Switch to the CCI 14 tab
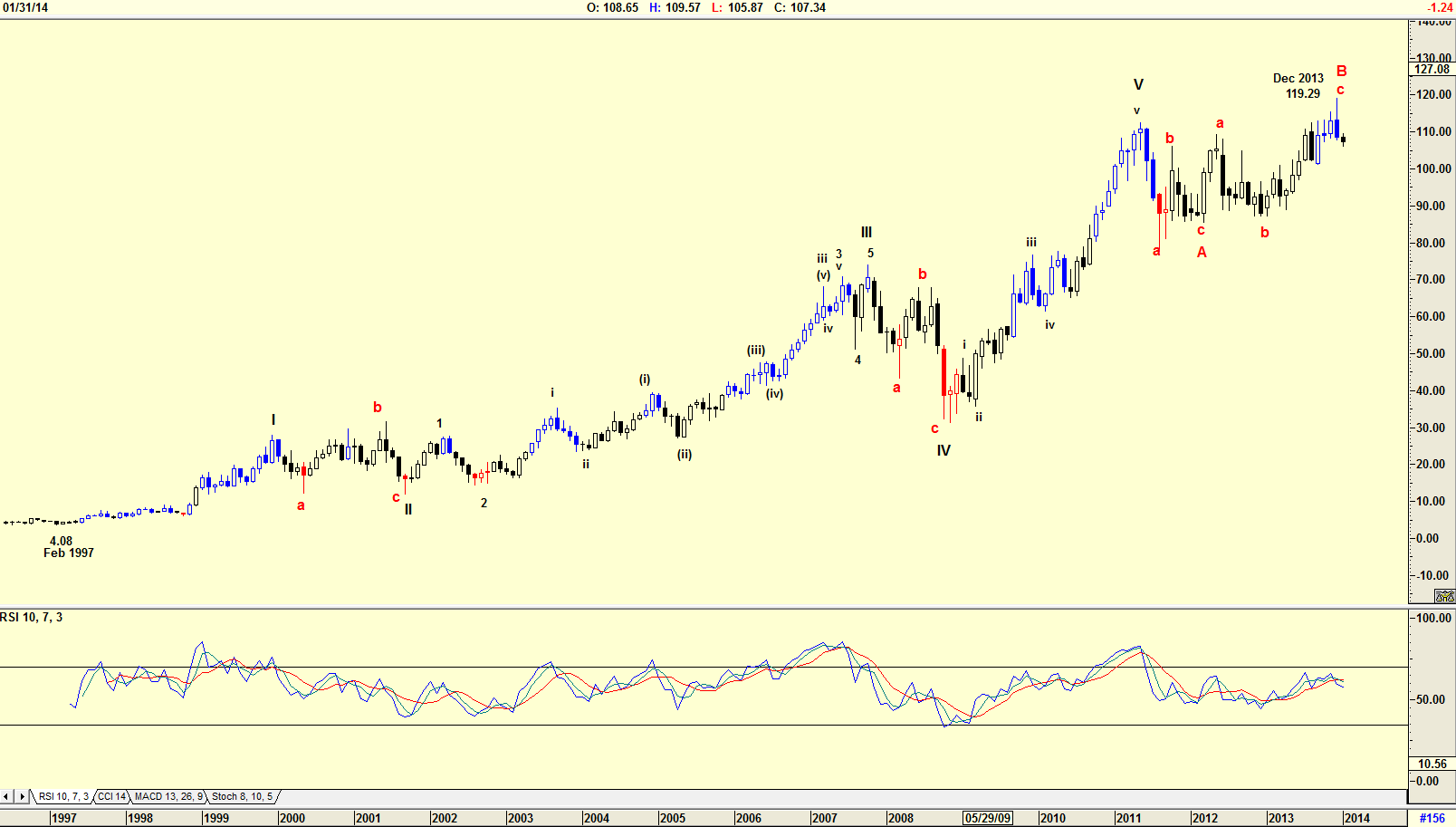1456x827 pixels. click(112, 796)
